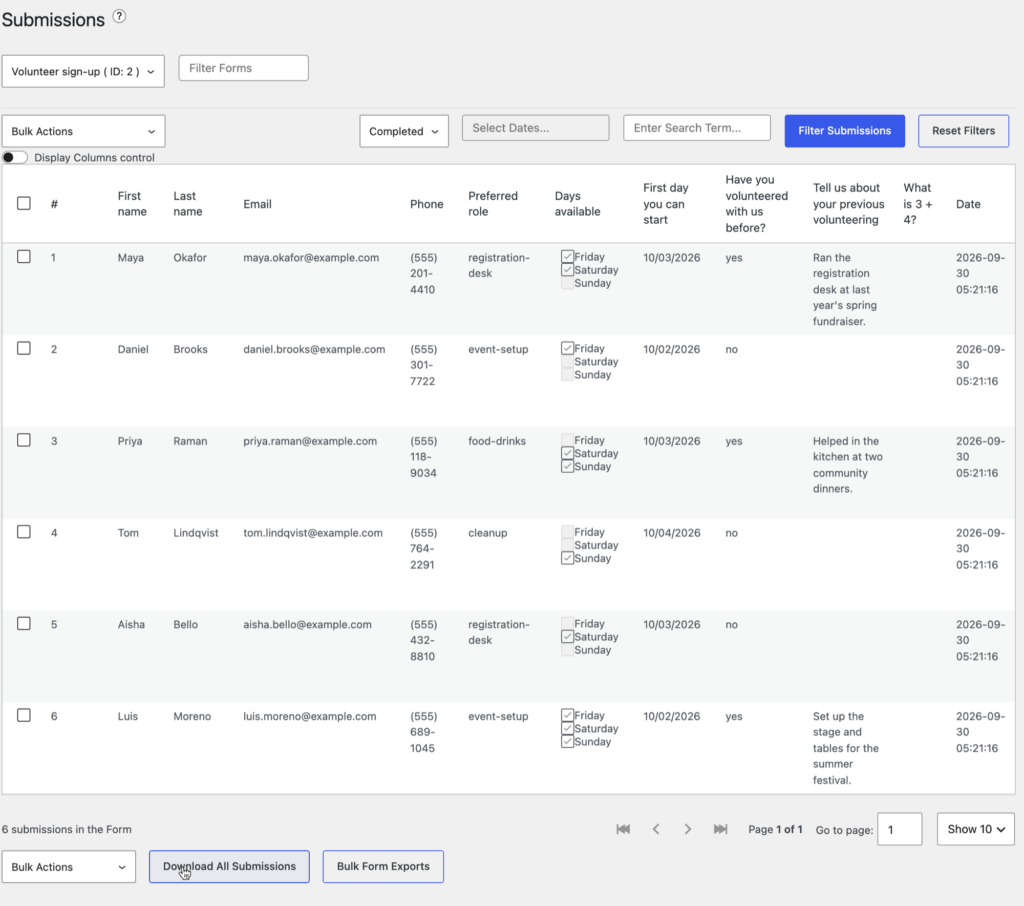
Task: Click Sunday checkbox in Luis Moreno's row
Action: pyautogui.click(x=567, y=742)
